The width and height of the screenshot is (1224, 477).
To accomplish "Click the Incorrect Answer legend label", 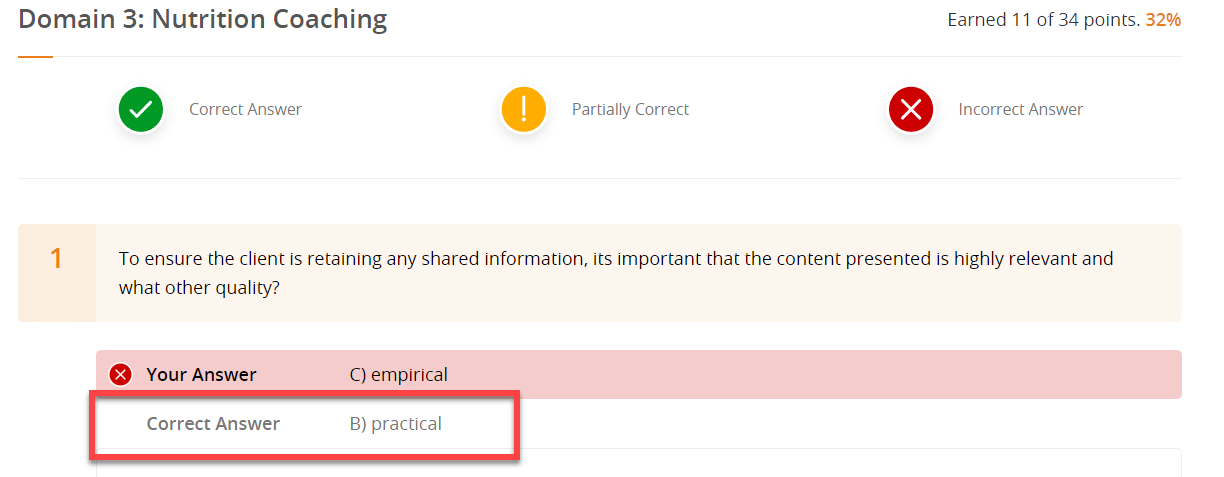I will (1020, 110).
